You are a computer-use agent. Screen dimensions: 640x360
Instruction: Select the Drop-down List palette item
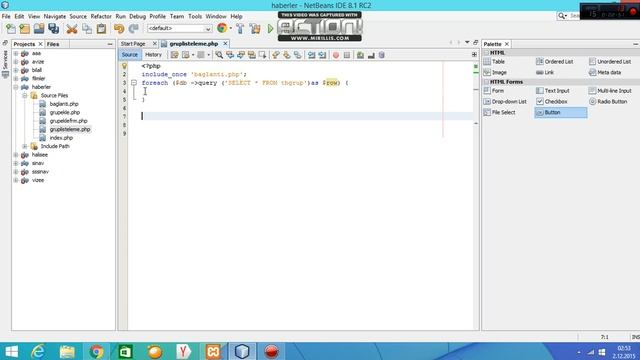(x=505, y=102)
